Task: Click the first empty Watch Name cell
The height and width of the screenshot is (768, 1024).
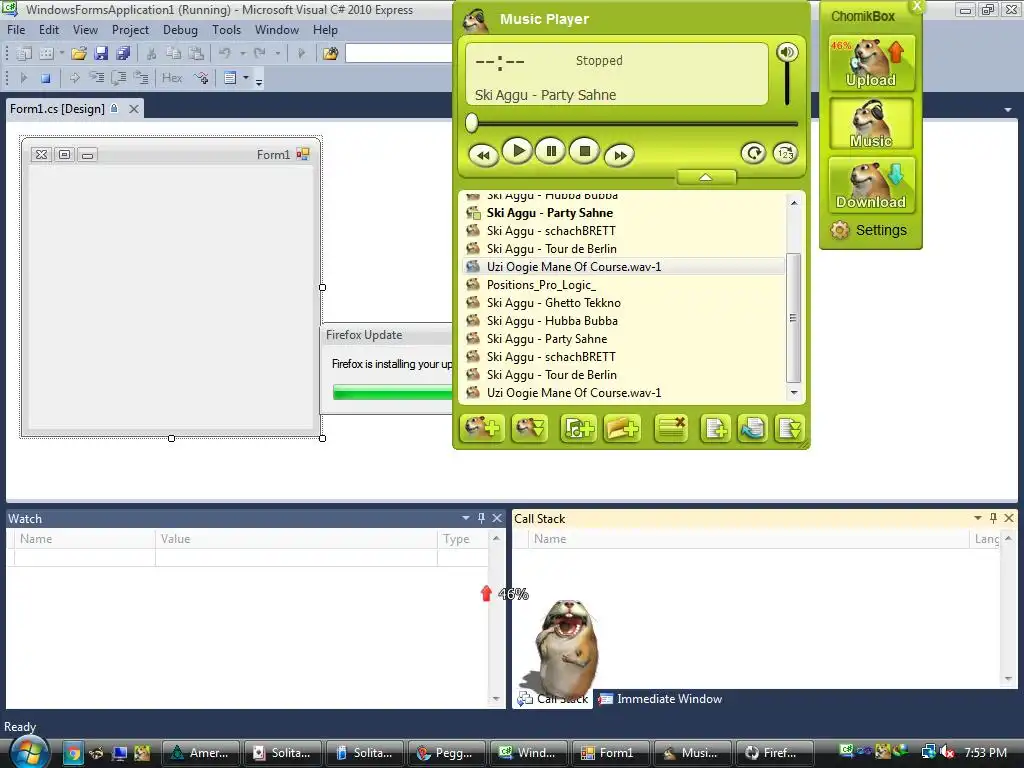Action: pyautogui.click(x=85, y=557)
